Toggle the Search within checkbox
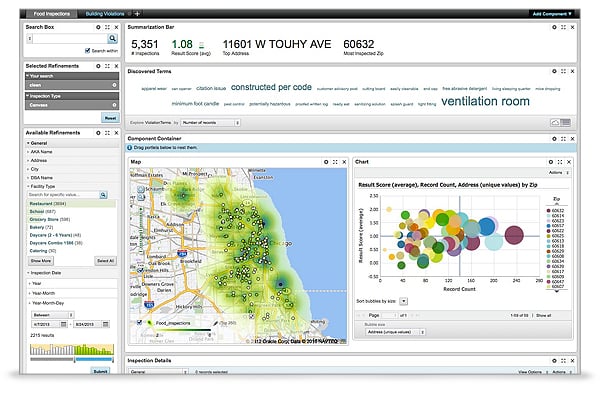This screenshot has width=600, height=400. pos(88,49)
